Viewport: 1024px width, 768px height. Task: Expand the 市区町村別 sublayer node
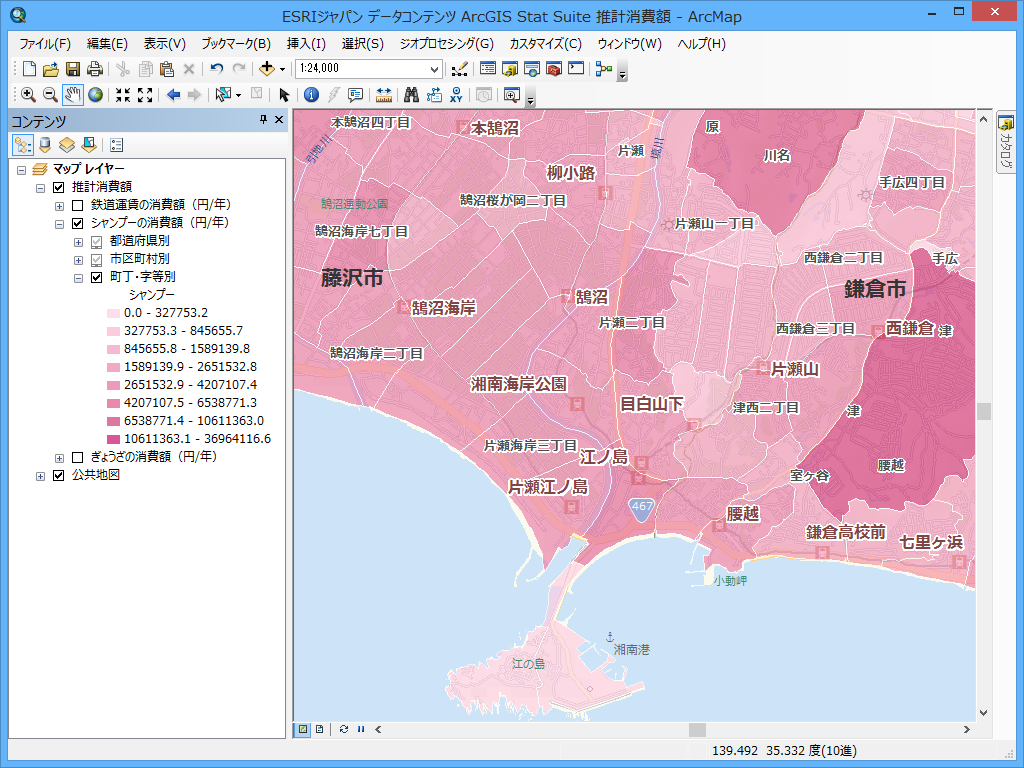[x=78, y=260]
